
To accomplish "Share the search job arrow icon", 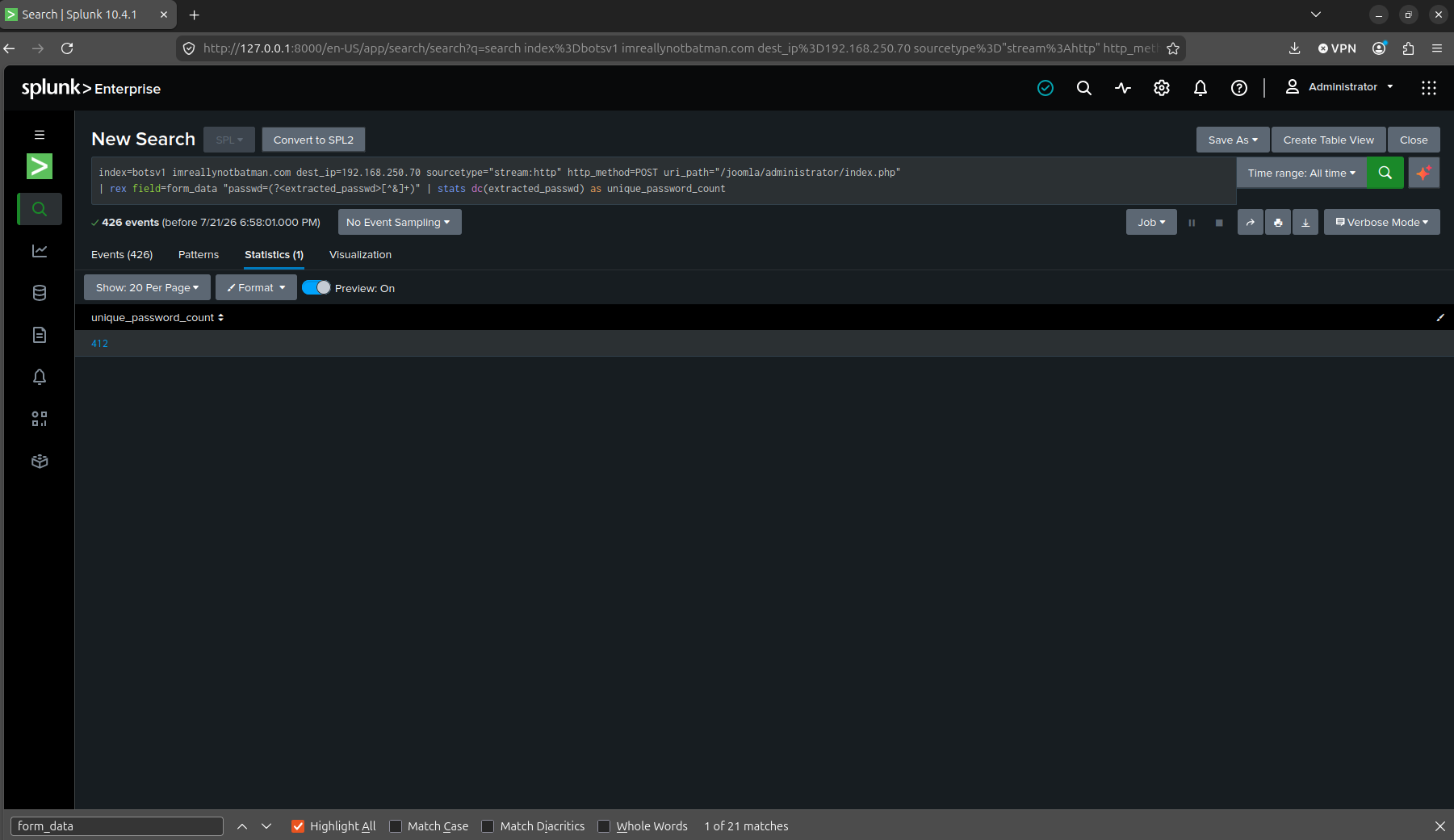I will 1251,223.
